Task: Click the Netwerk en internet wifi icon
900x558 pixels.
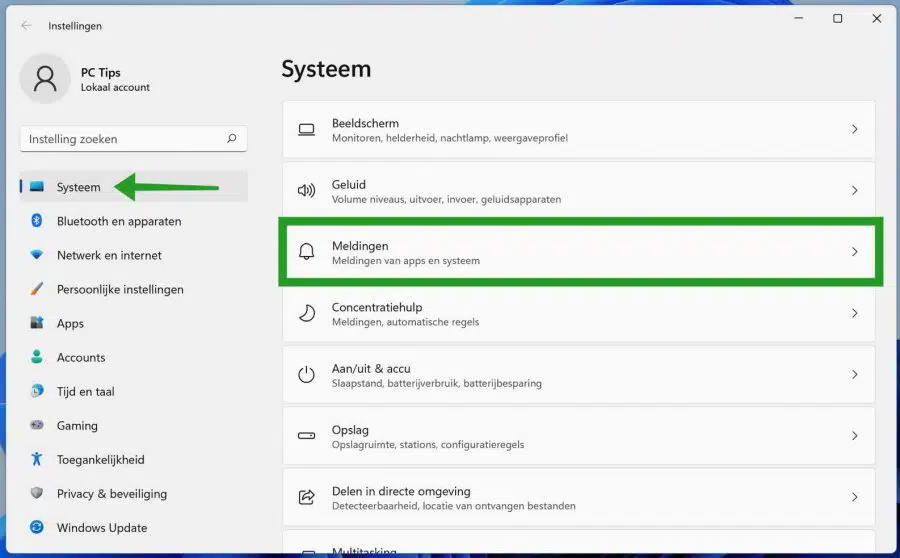Action: tap(37, 254)
